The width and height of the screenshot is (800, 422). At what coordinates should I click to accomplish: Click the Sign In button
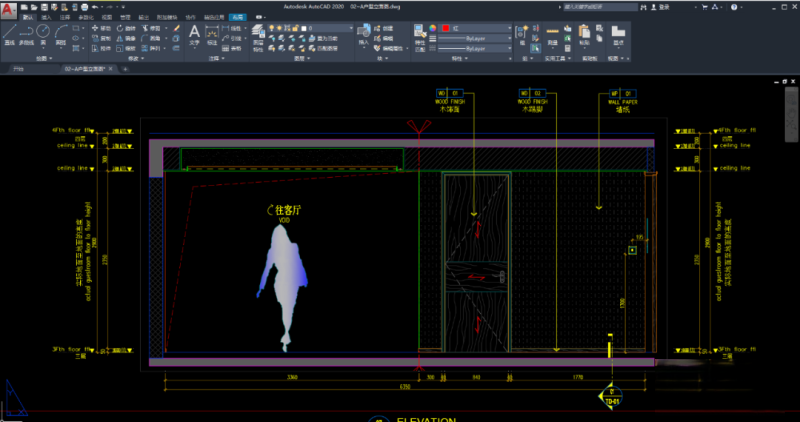(660, 7)
